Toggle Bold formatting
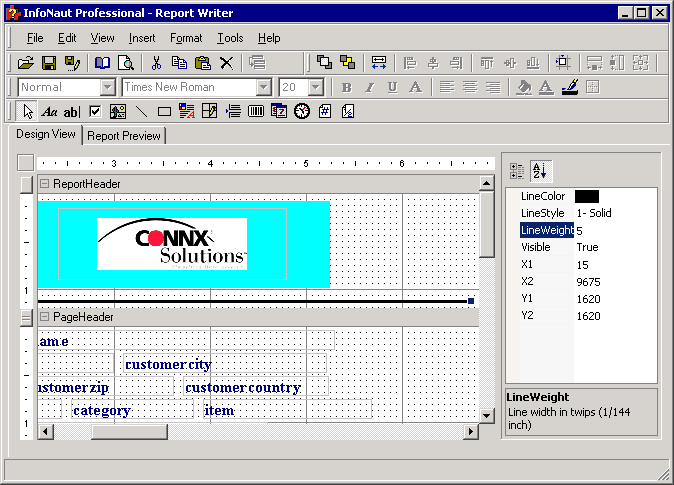Viewport: 674px width, 485px height. click(x=346, y=88)
